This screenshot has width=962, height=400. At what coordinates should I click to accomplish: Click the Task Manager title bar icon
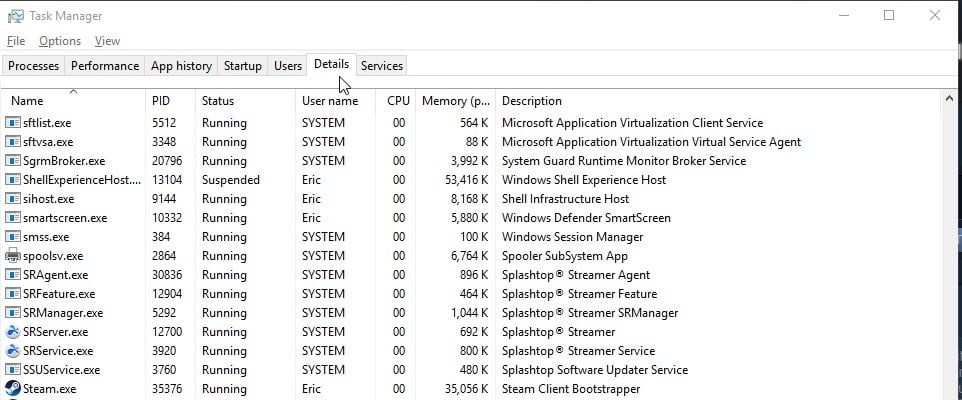click(x=15, y=16)
